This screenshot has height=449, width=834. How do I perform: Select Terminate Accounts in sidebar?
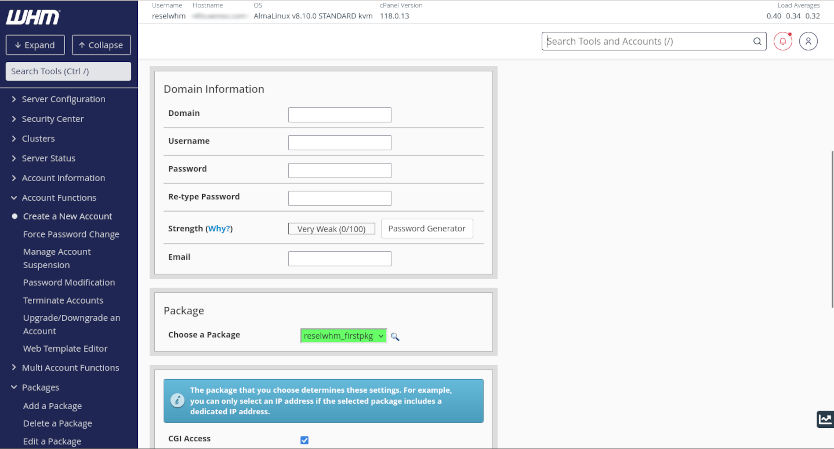pyautogui.click(x=63, y=300)
